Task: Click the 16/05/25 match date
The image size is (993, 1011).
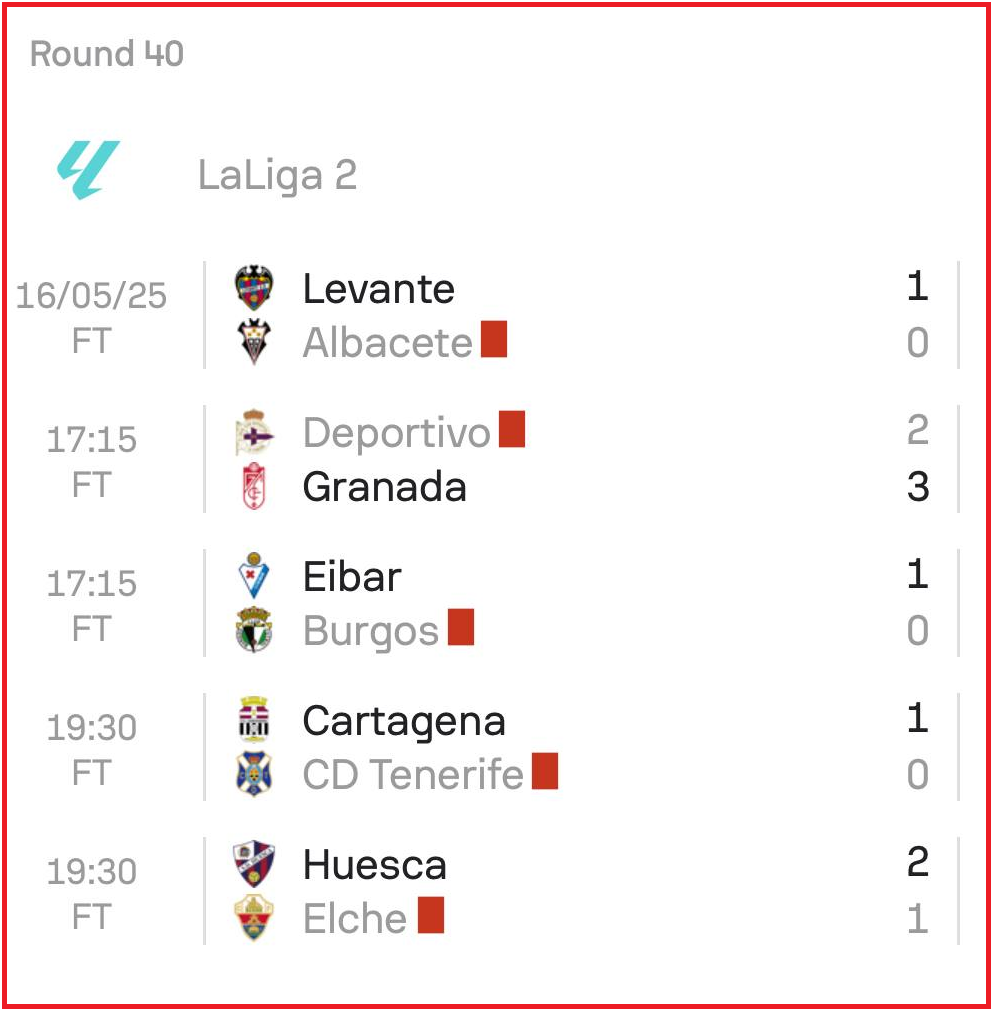Action: coord(91,296)
